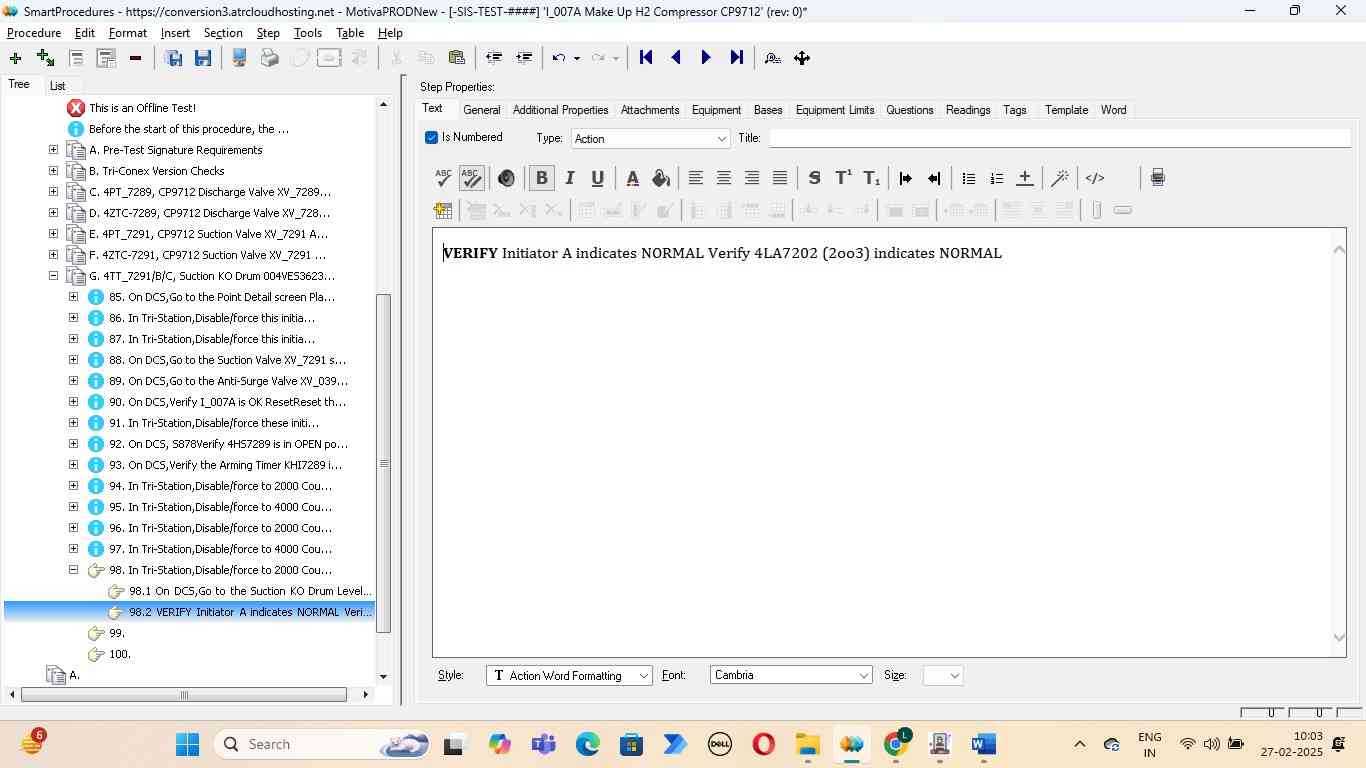Click into the Title input field

(1058, 139)
